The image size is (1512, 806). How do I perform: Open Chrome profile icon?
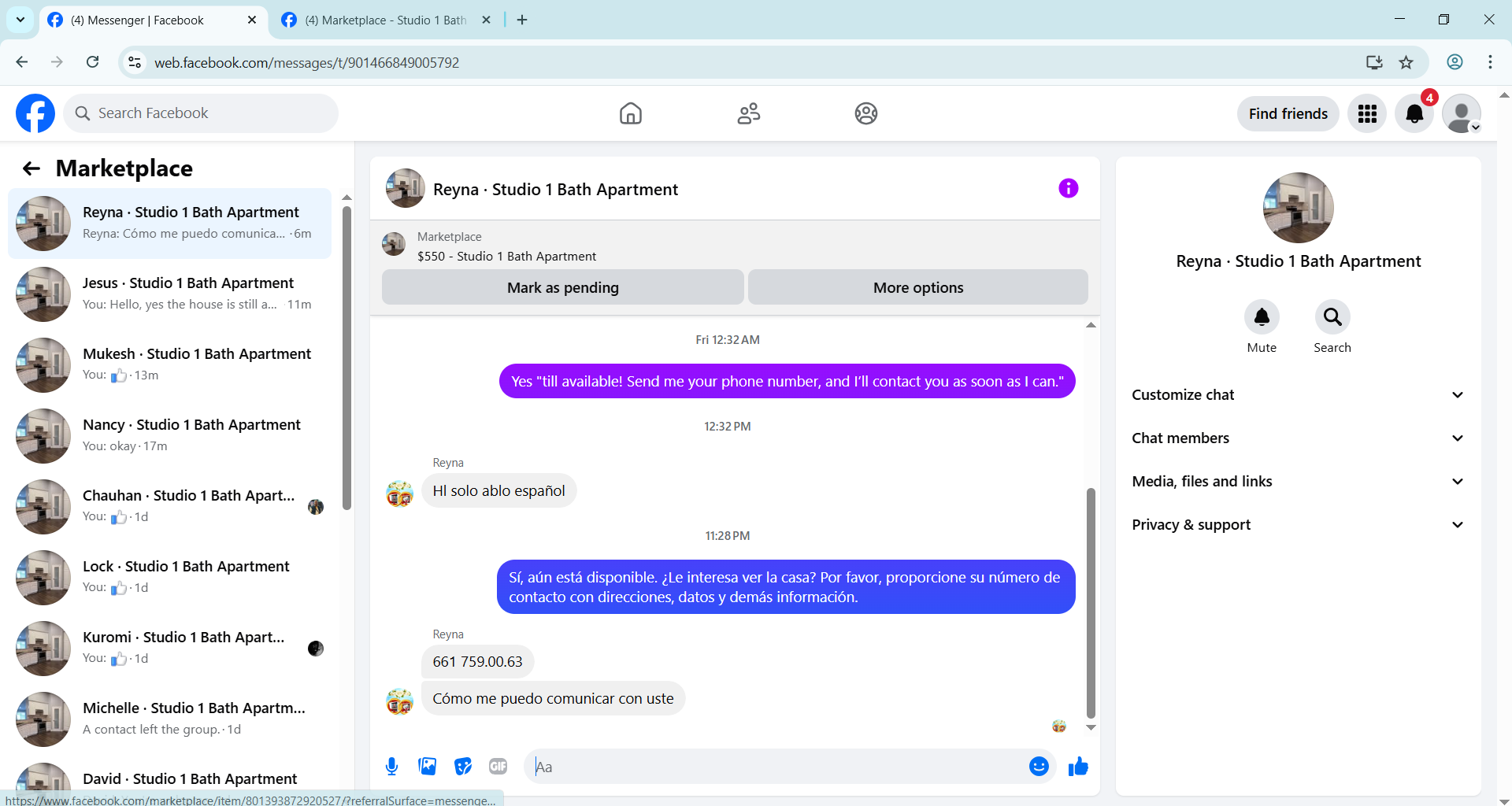point(1455,62)
